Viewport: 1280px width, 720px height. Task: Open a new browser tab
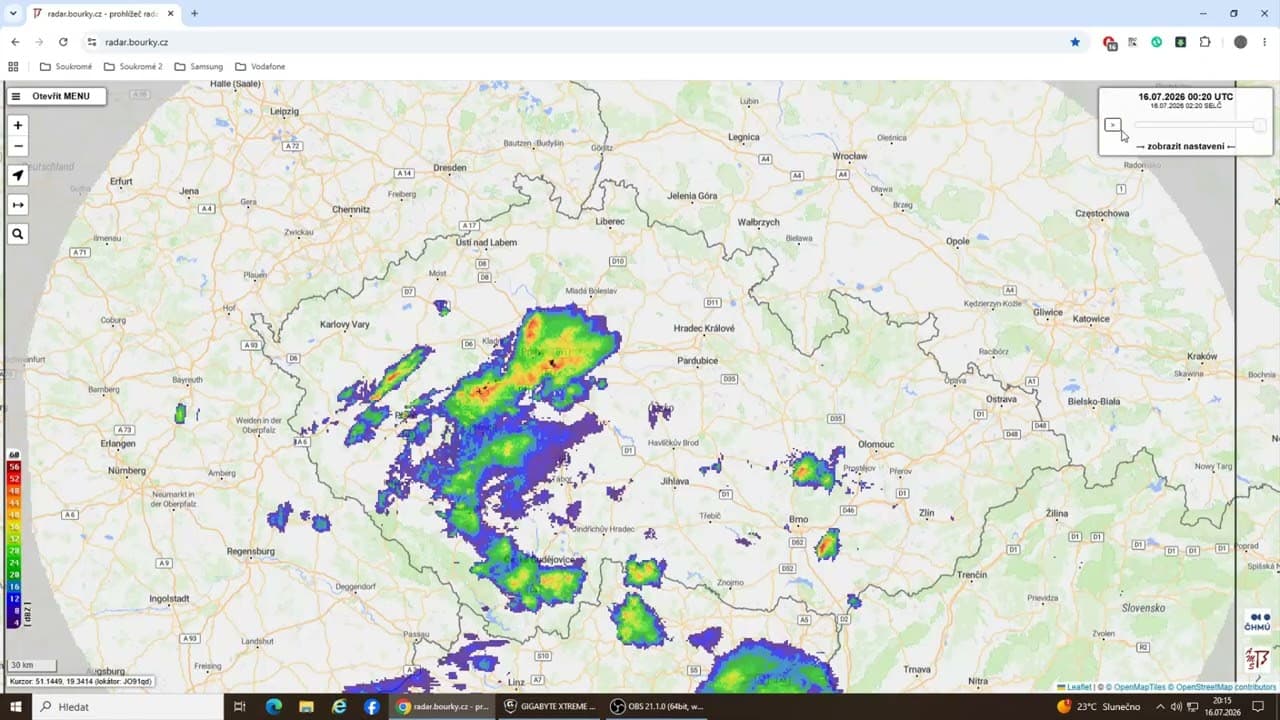coord(194,13)
